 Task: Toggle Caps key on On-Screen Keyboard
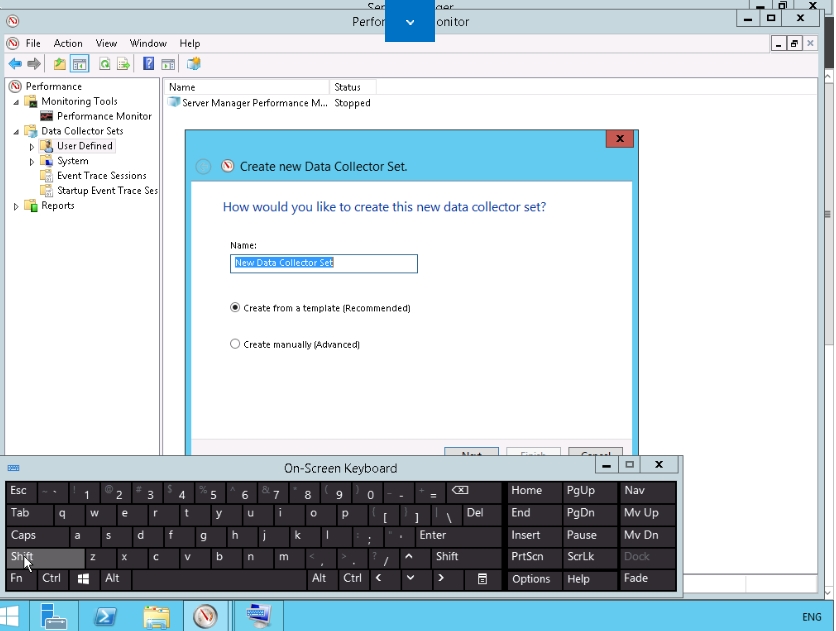[37, 536]
